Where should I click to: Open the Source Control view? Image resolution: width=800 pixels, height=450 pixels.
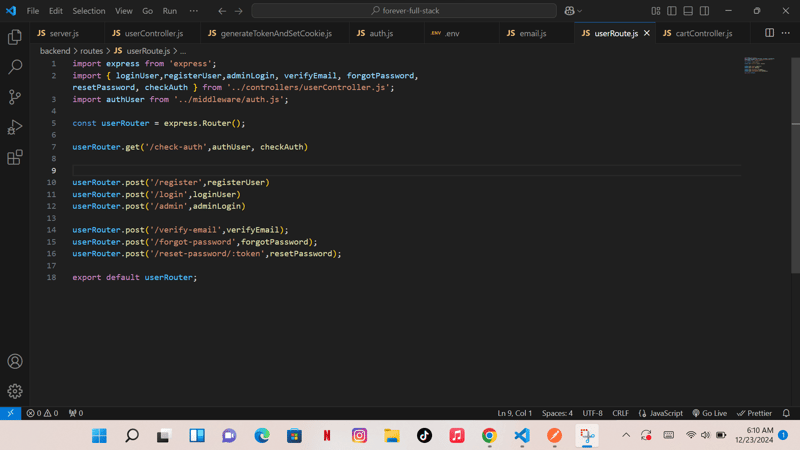pyautogui.click(x=15, y=97)
